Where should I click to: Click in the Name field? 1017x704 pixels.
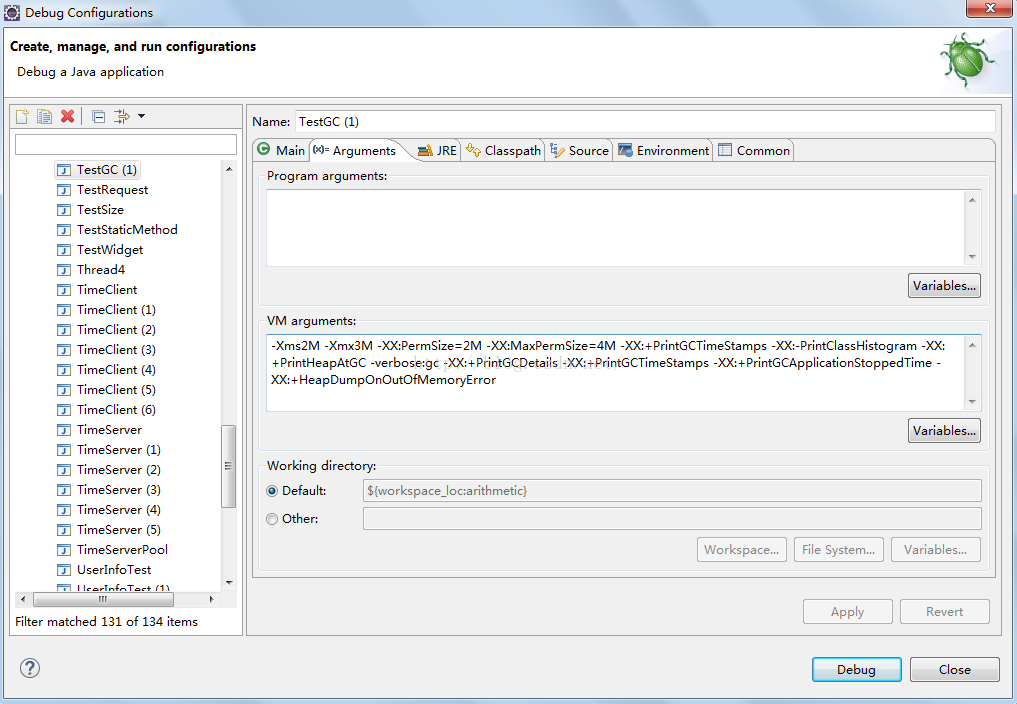point(645,121)
